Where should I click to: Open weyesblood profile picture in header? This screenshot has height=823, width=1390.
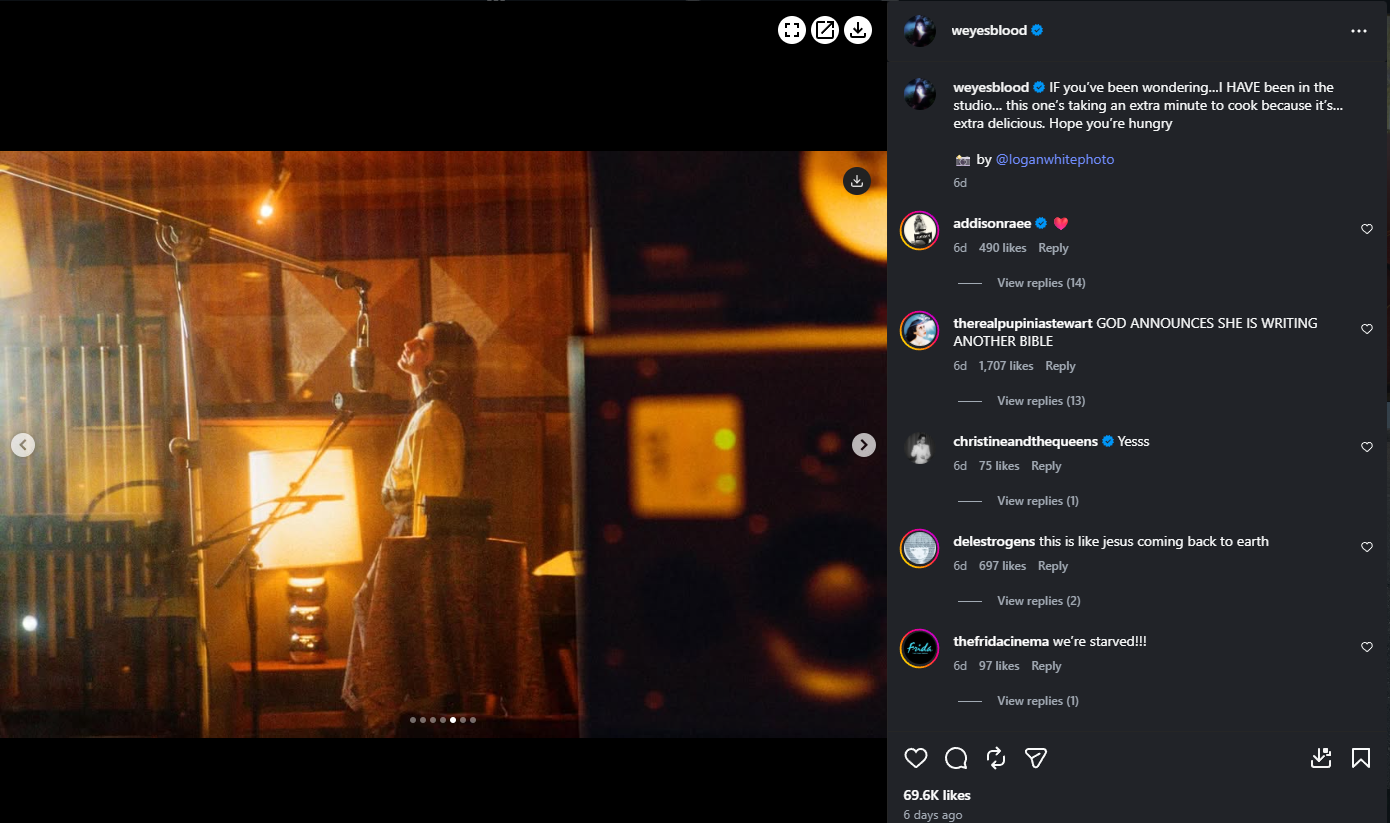tap(920, 31)
